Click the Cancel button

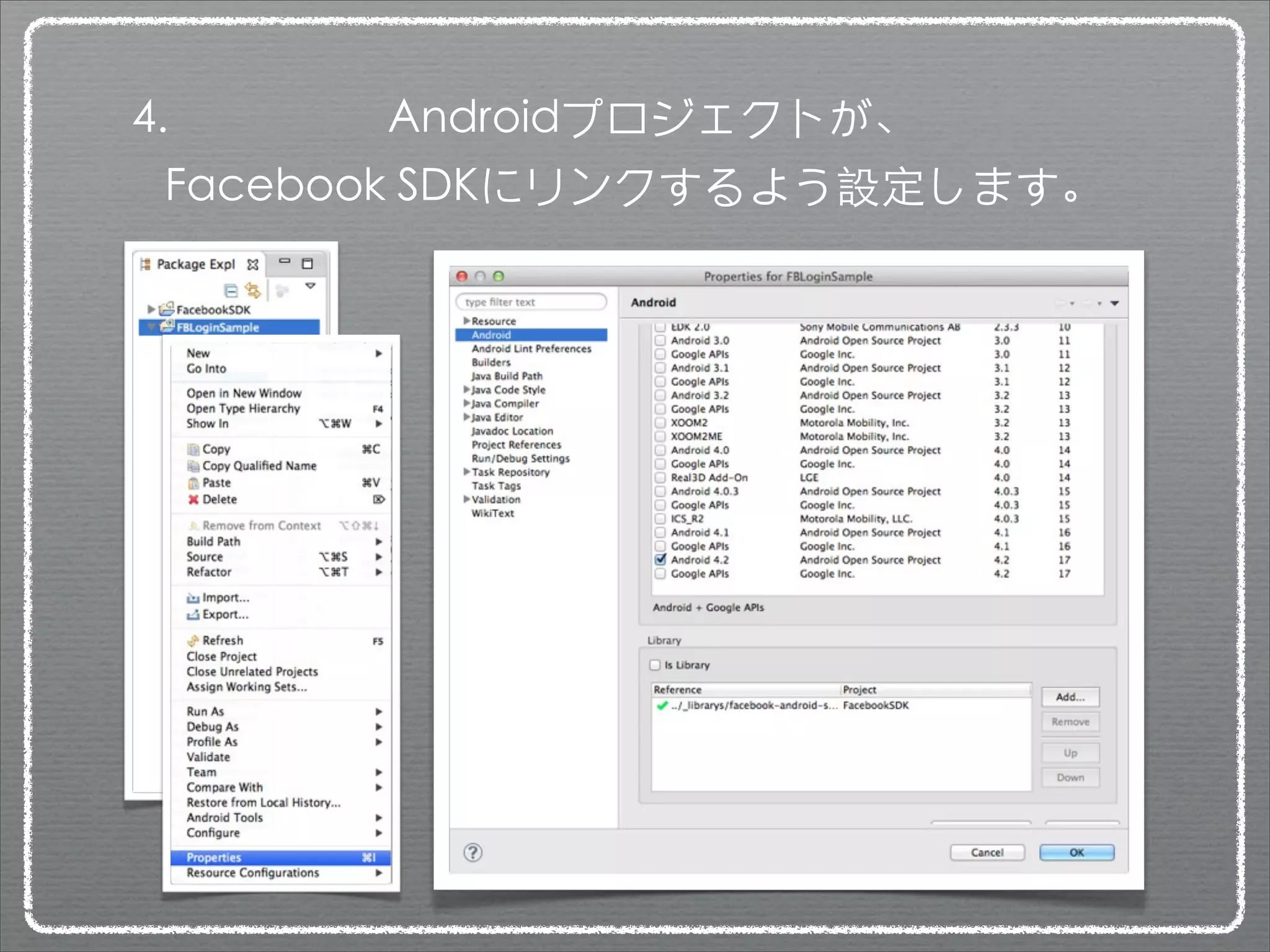pyautogui.click(x=987, y=853)
